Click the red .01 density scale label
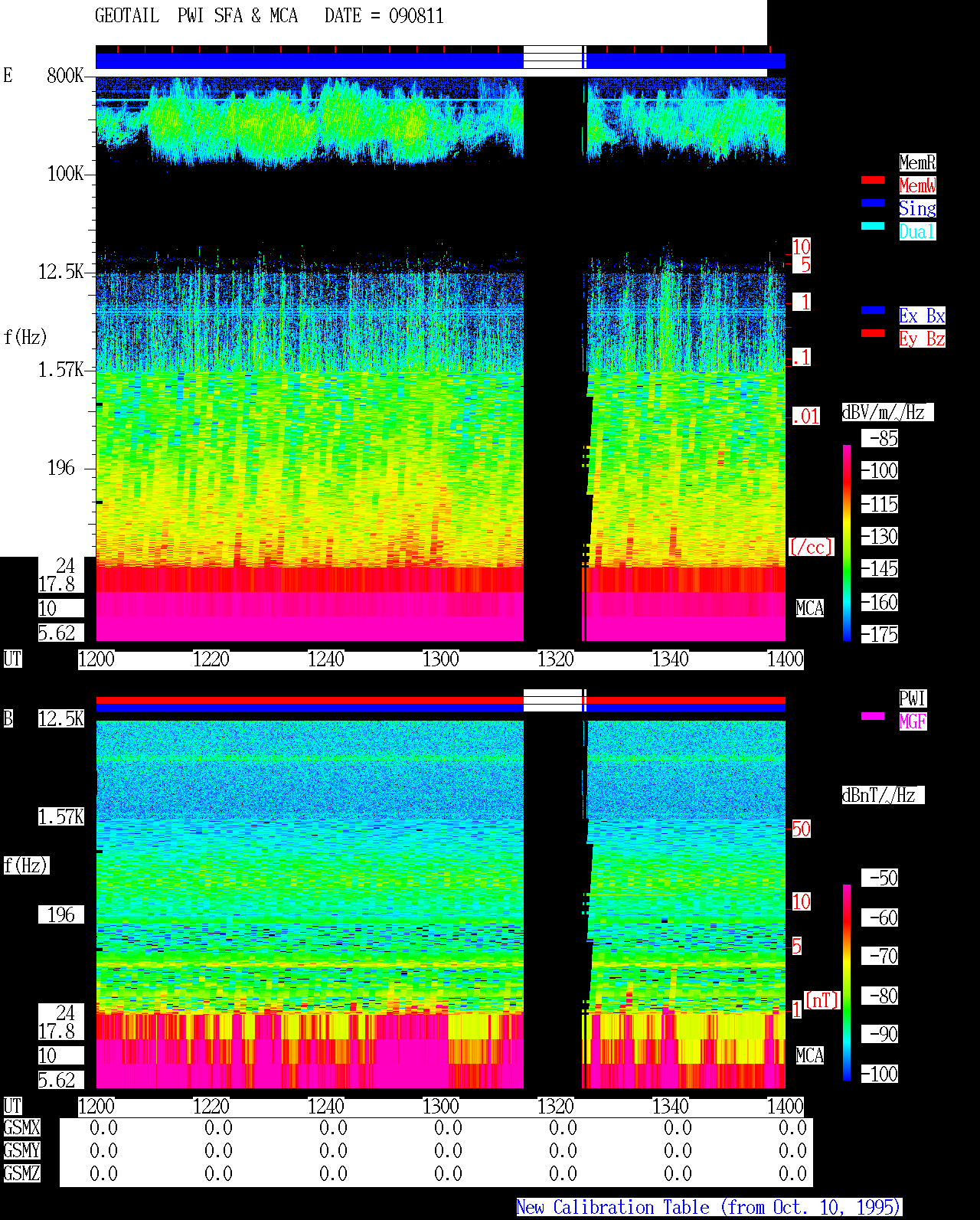The height and width of the screenshot is (1220, 980). [x=806, y=417]
